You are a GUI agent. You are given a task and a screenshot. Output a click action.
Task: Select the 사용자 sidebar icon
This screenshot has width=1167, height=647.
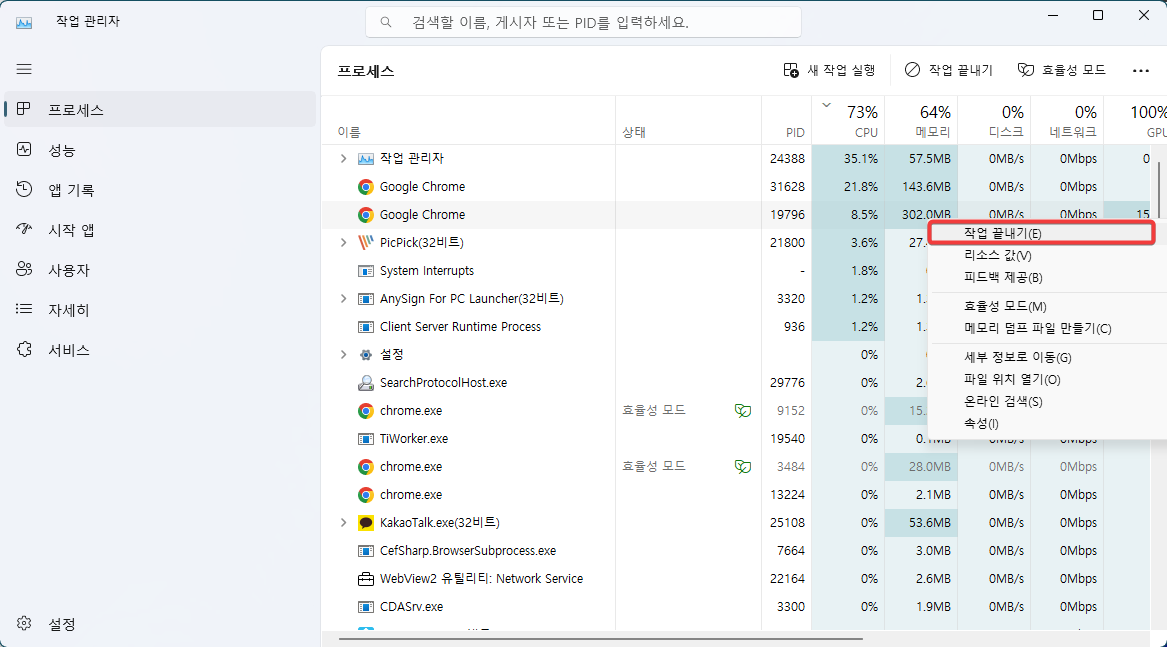click(22, 266)
